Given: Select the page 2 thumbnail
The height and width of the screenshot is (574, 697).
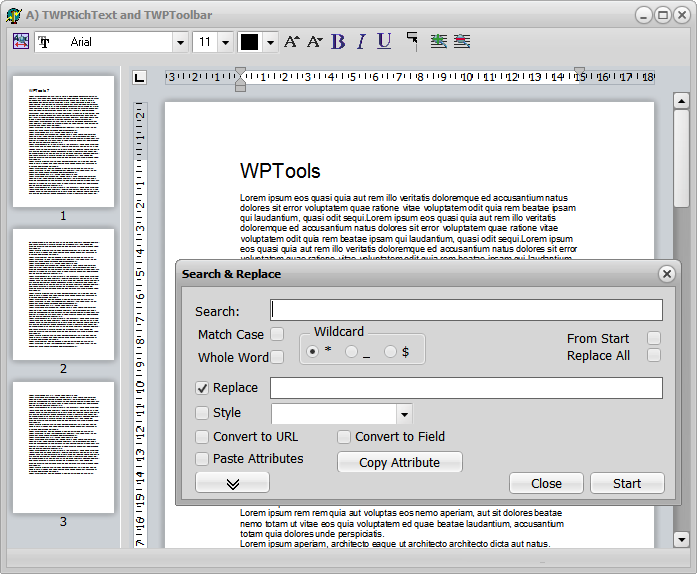Looking at the screenshot, I should click(x=63, y=294).
